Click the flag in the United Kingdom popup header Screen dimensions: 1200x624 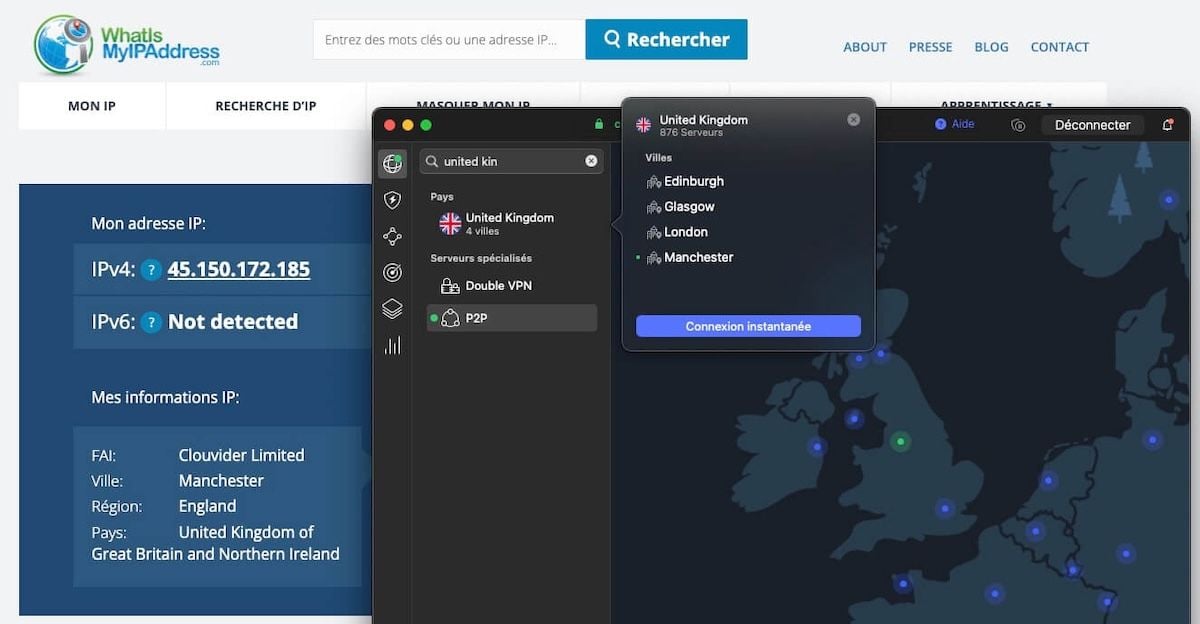(x=644, y=125)
